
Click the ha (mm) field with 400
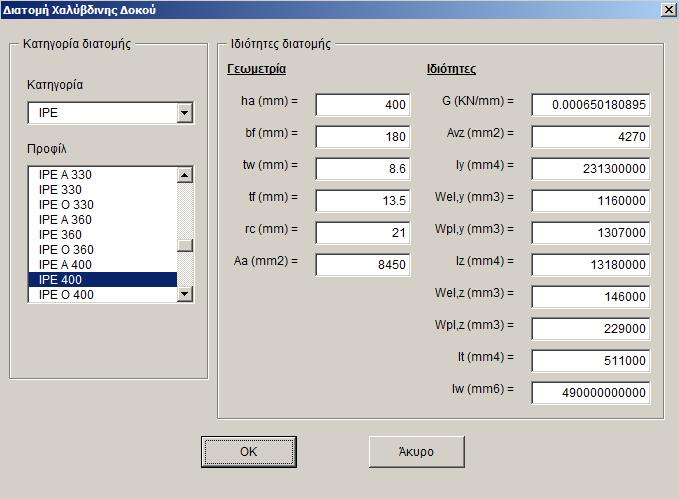pos(363,105)
